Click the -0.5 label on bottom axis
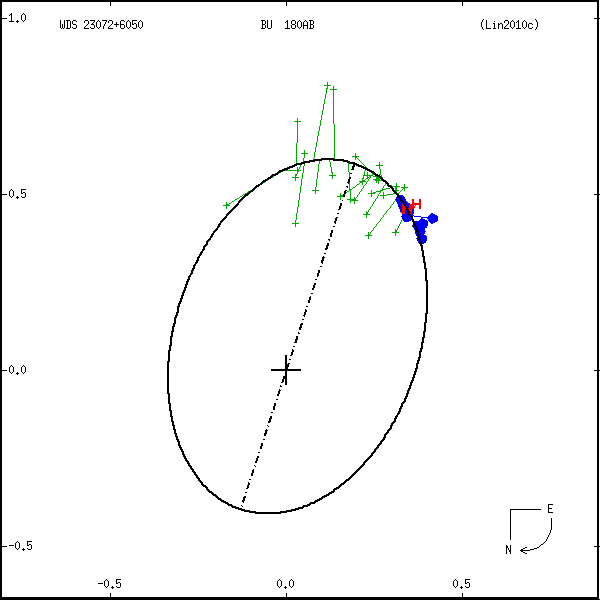This screenshot has width=600, height=600. [109, 584]
